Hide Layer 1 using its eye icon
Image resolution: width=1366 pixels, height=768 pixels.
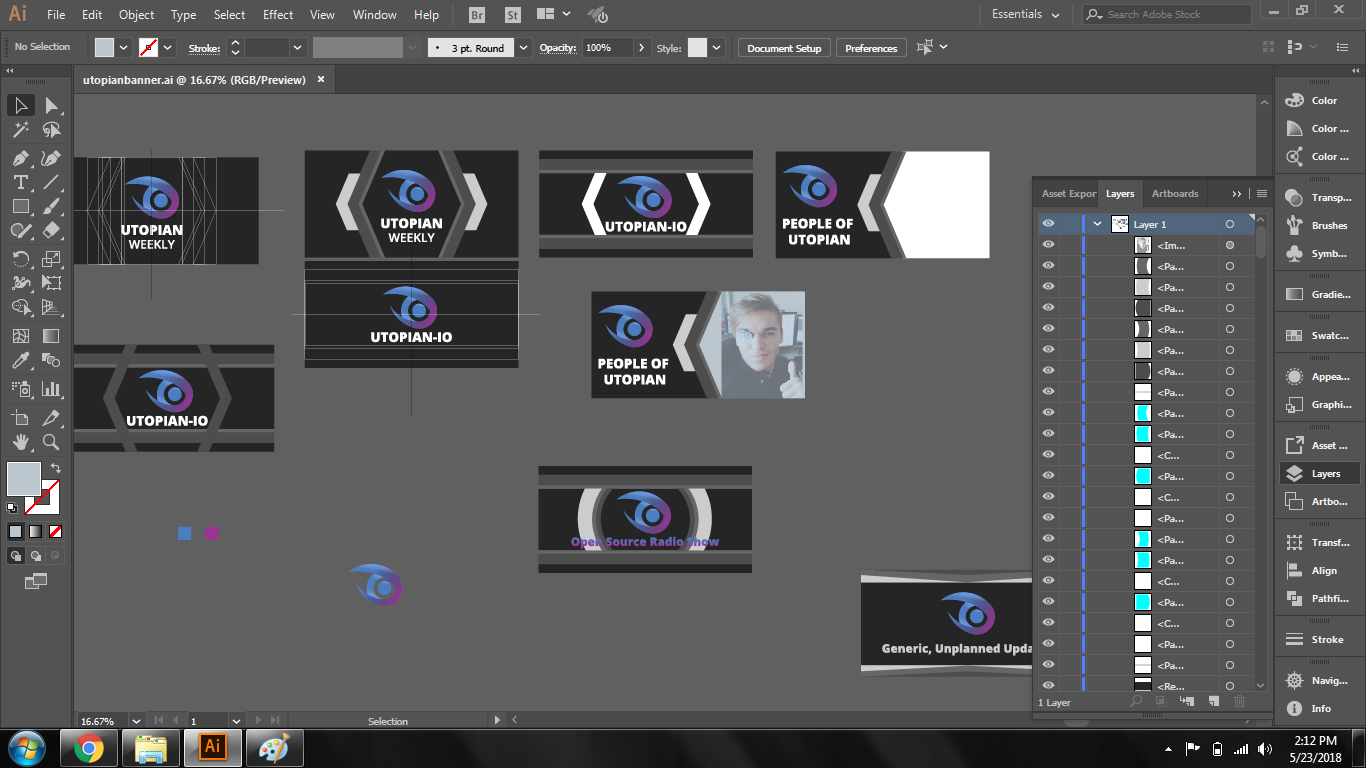point(1048,224)
